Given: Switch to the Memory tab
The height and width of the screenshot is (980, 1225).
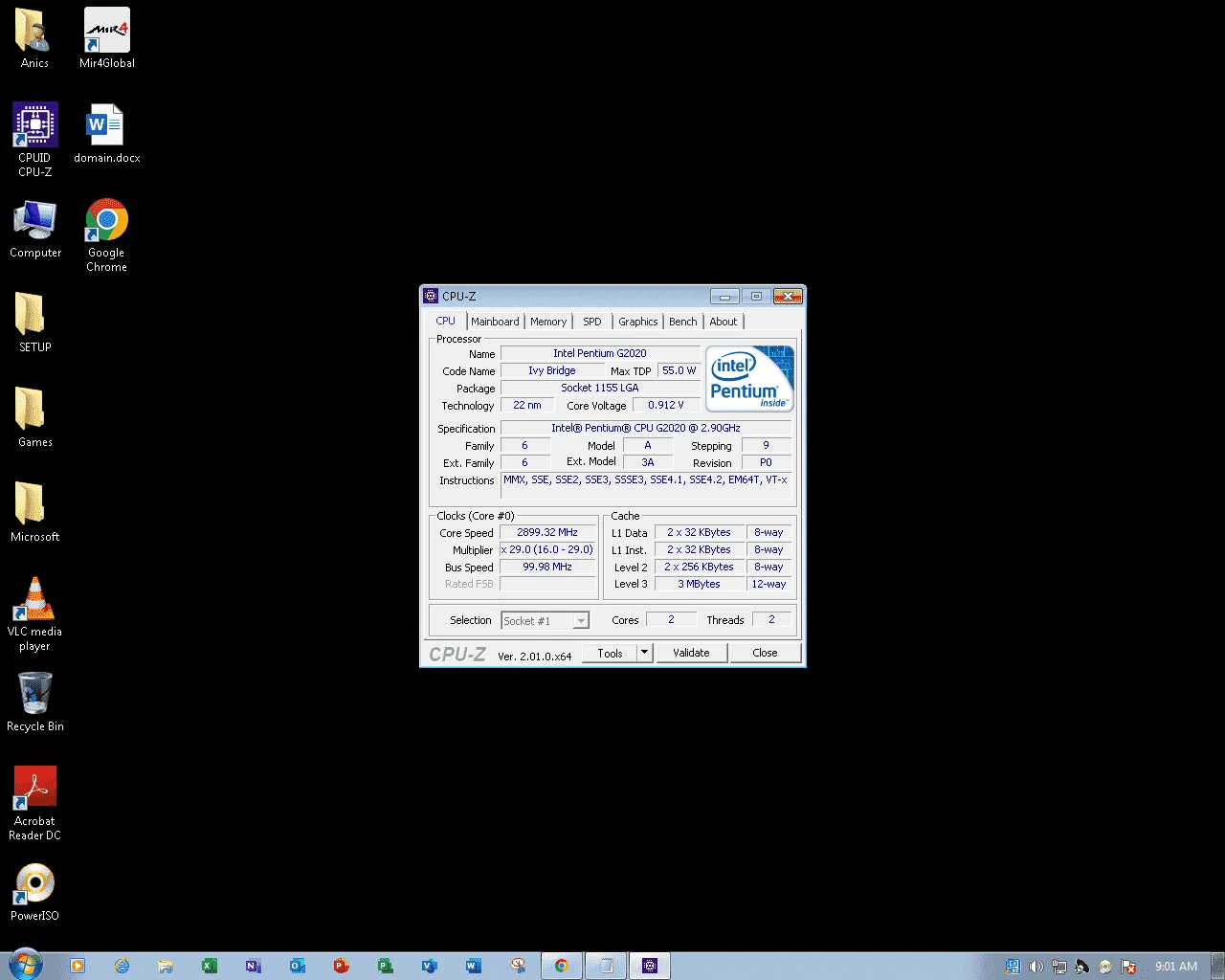Looking at the screenshot, I should coord(548,322).
